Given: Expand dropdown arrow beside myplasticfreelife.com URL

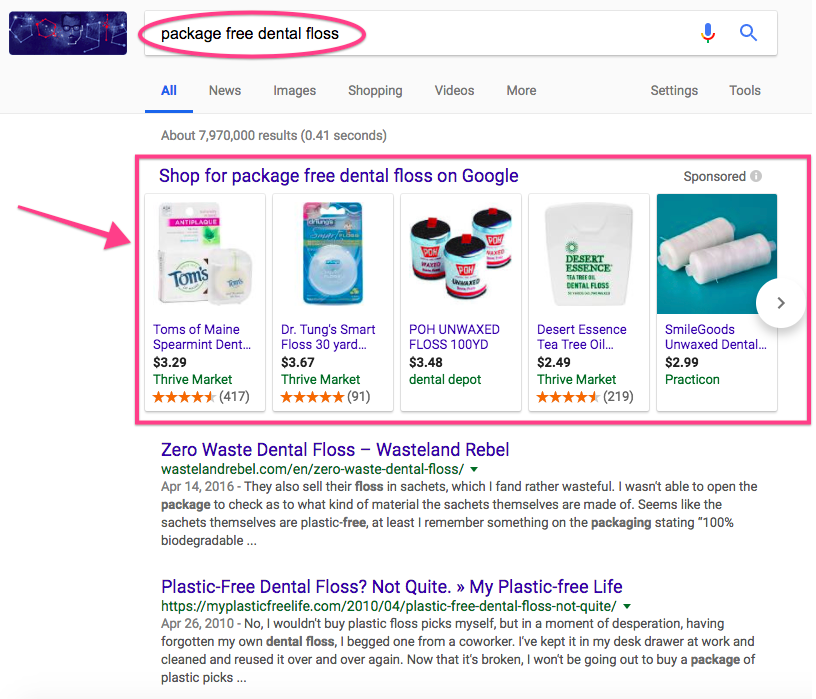Looking at the screenshot, I should pos(627,606).
